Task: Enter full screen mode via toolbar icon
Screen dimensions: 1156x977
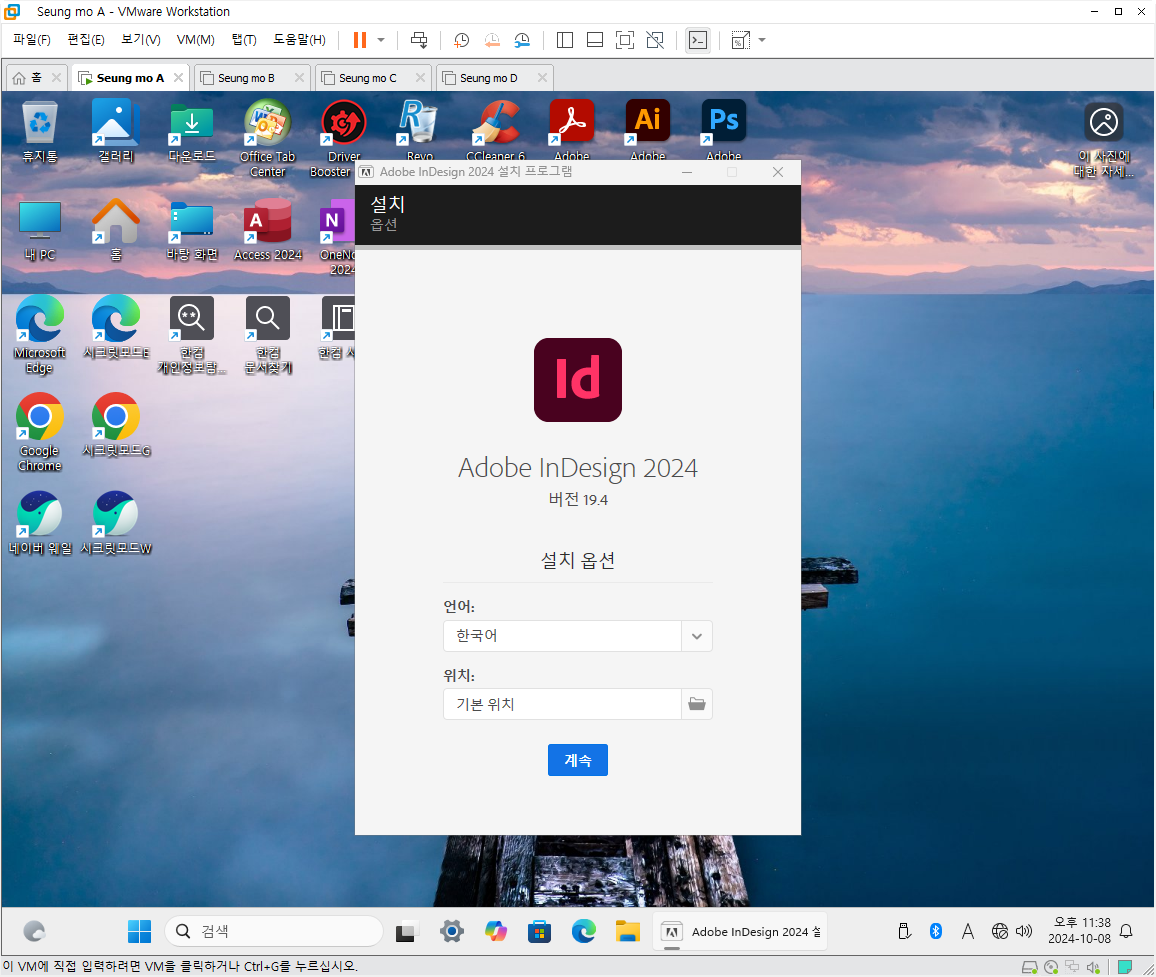Action: click(x=624, y=40)
